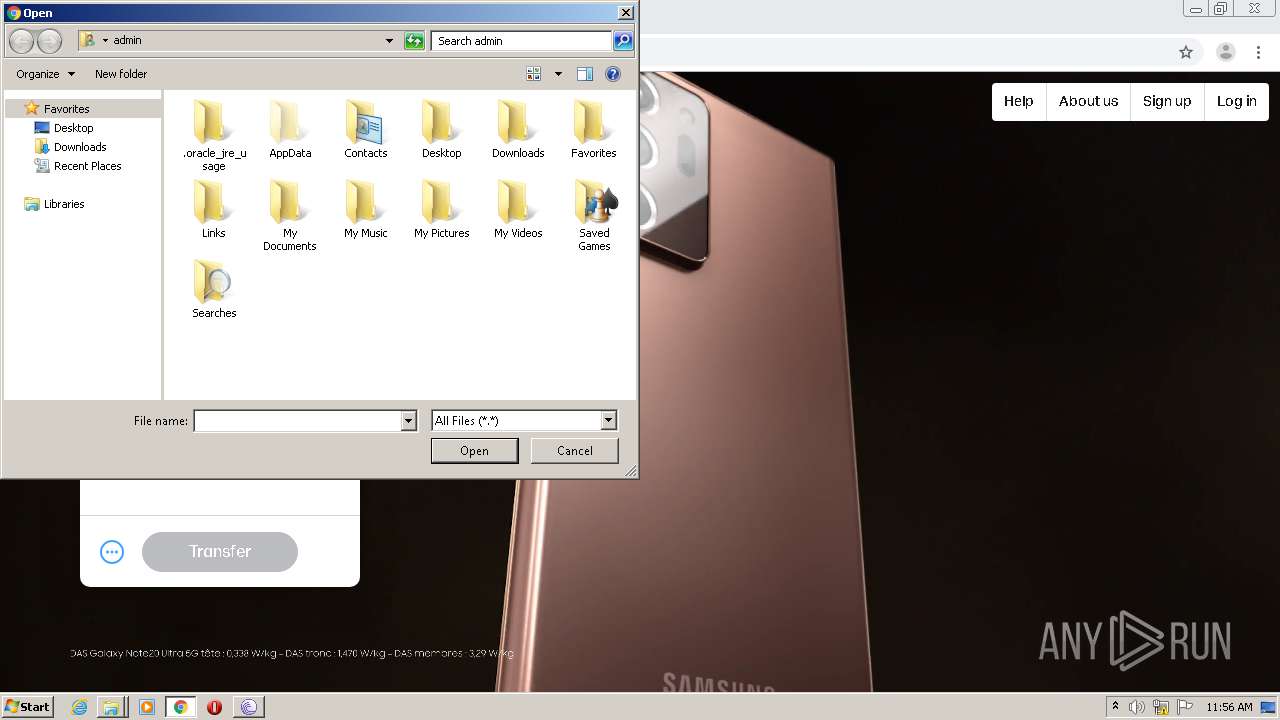
Task: Click Log in link
Action: click(x=1236, y=101)
